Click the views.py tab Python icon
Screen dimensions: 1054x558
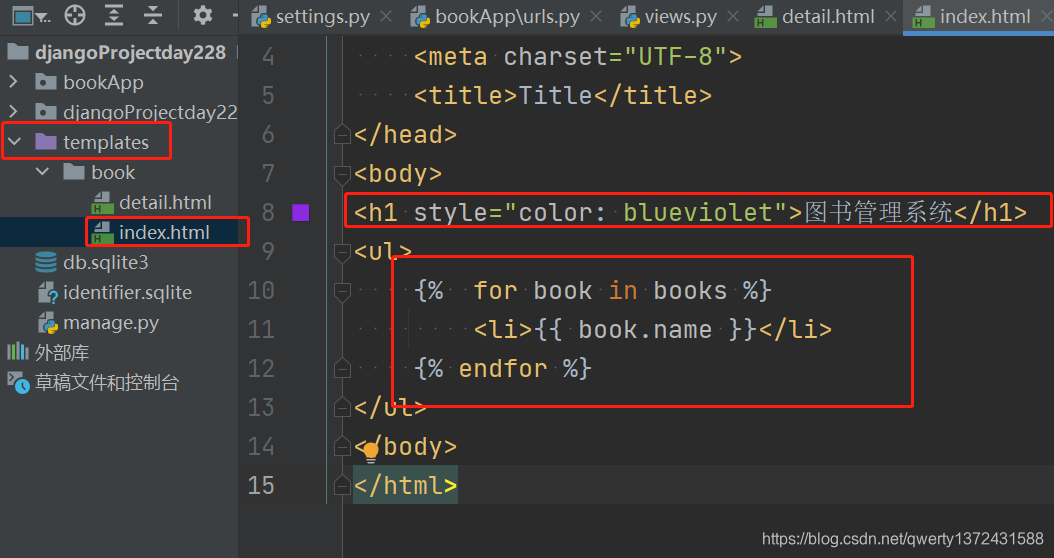pyautogui.click(x=630, y=17)
